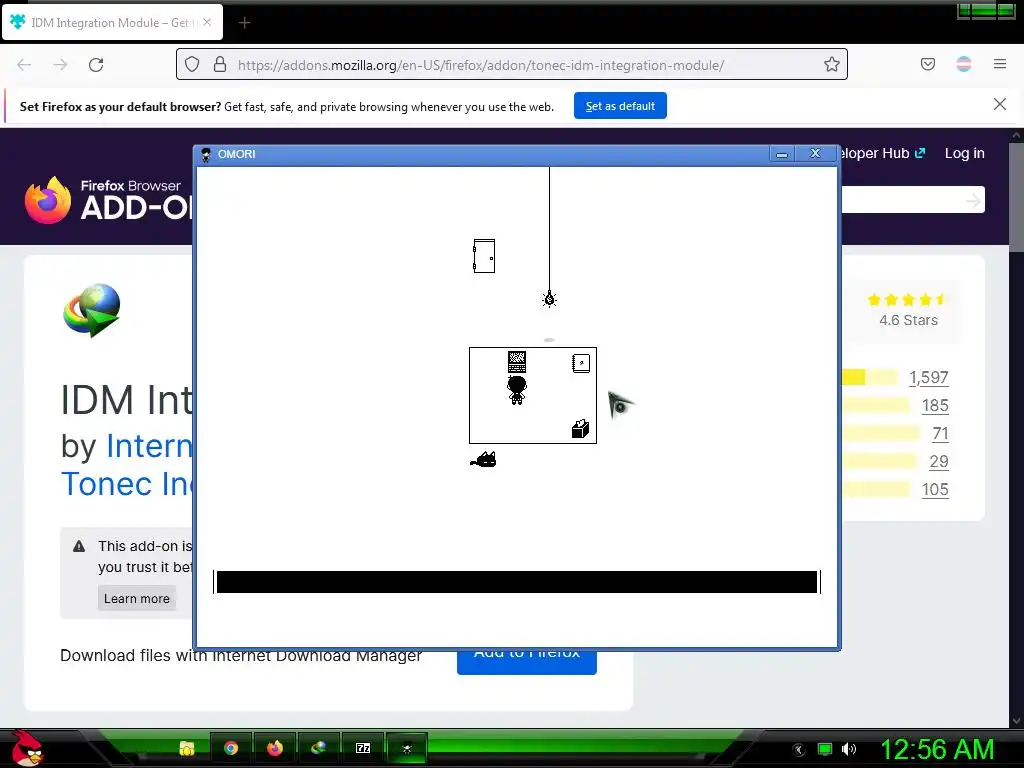Open Internet Download Manager taskbar icon
The image size is (1024, 768).
pos(318,748)
